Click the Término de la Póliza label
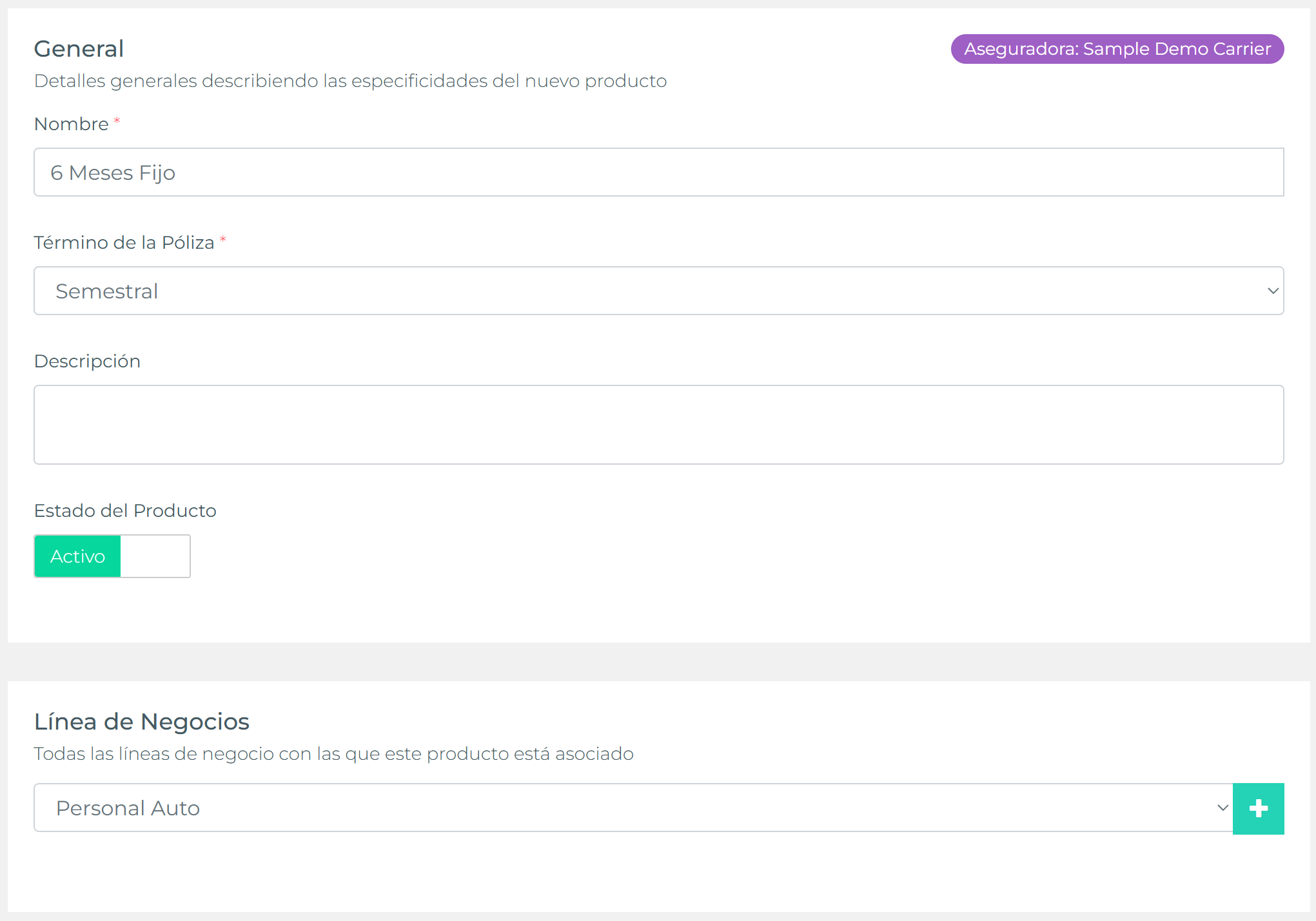Viewport: 1316px width, 921px height. click(x=124, y=242)
